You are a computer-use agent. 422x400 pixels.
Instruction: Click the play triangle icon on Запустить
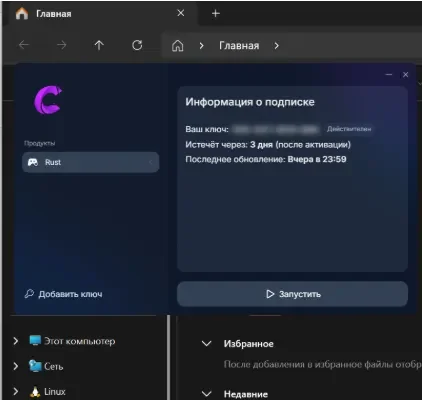click(x=270, y=294)
